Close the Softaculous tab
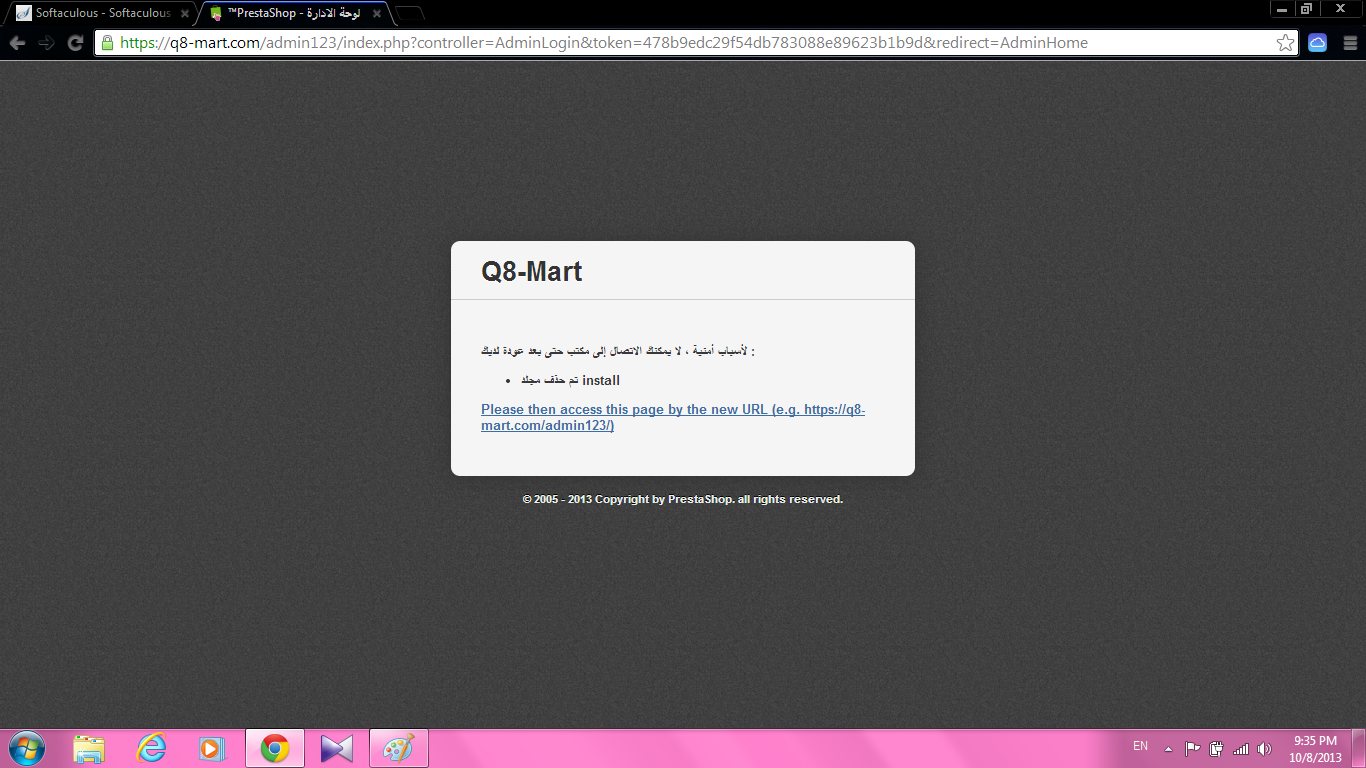The height and width of the screenshot is (768, 1366). pos(184,14)
